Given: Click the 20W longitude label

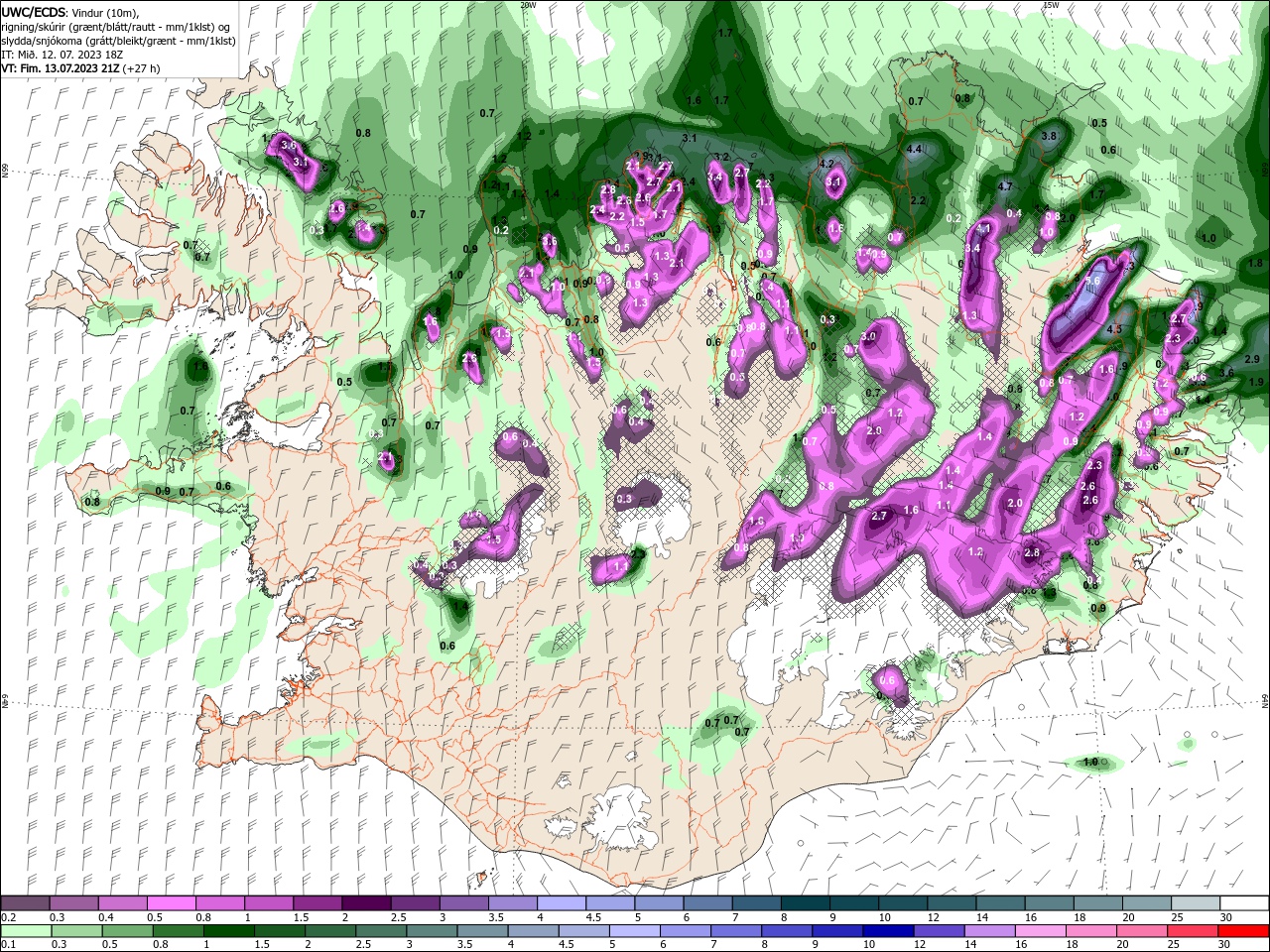Looking at the screenshot, I should tap(528, 5).
